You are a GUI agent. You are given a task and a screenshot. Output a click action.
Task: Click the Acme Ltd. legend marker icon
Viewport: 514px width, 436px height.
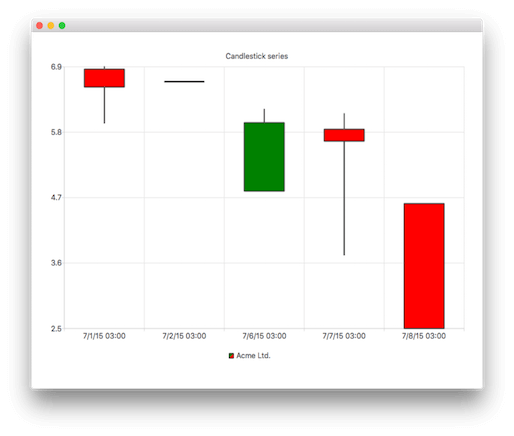(x=231, y=356)
